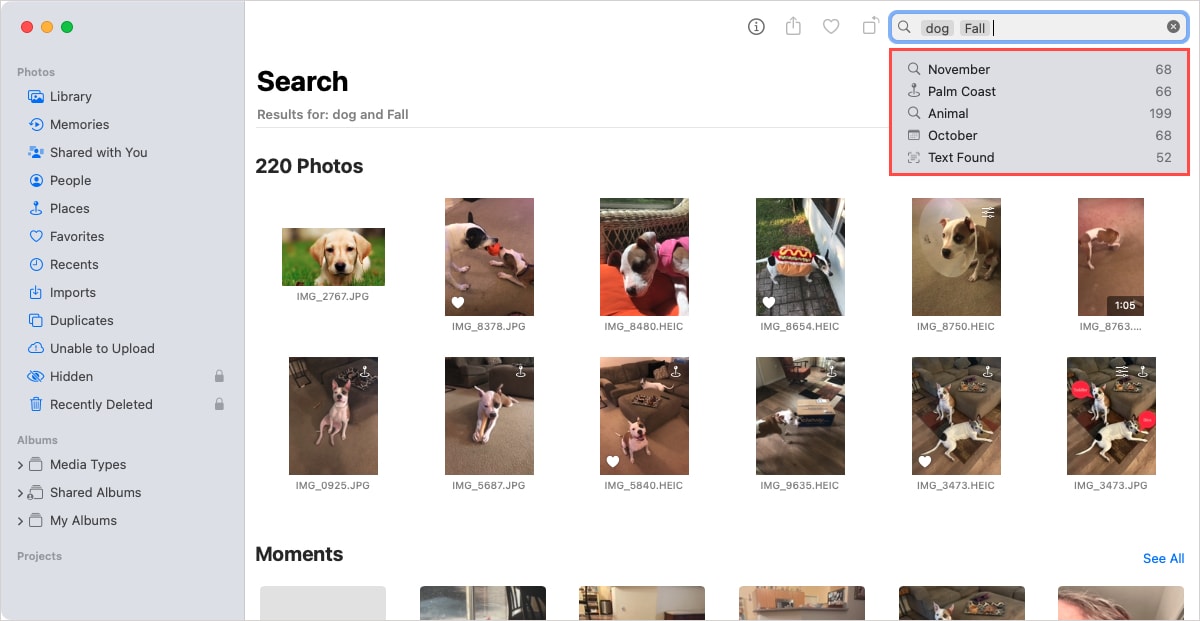Click the Share icon in the toolbar
The image size is (1200, 621).
793,27
